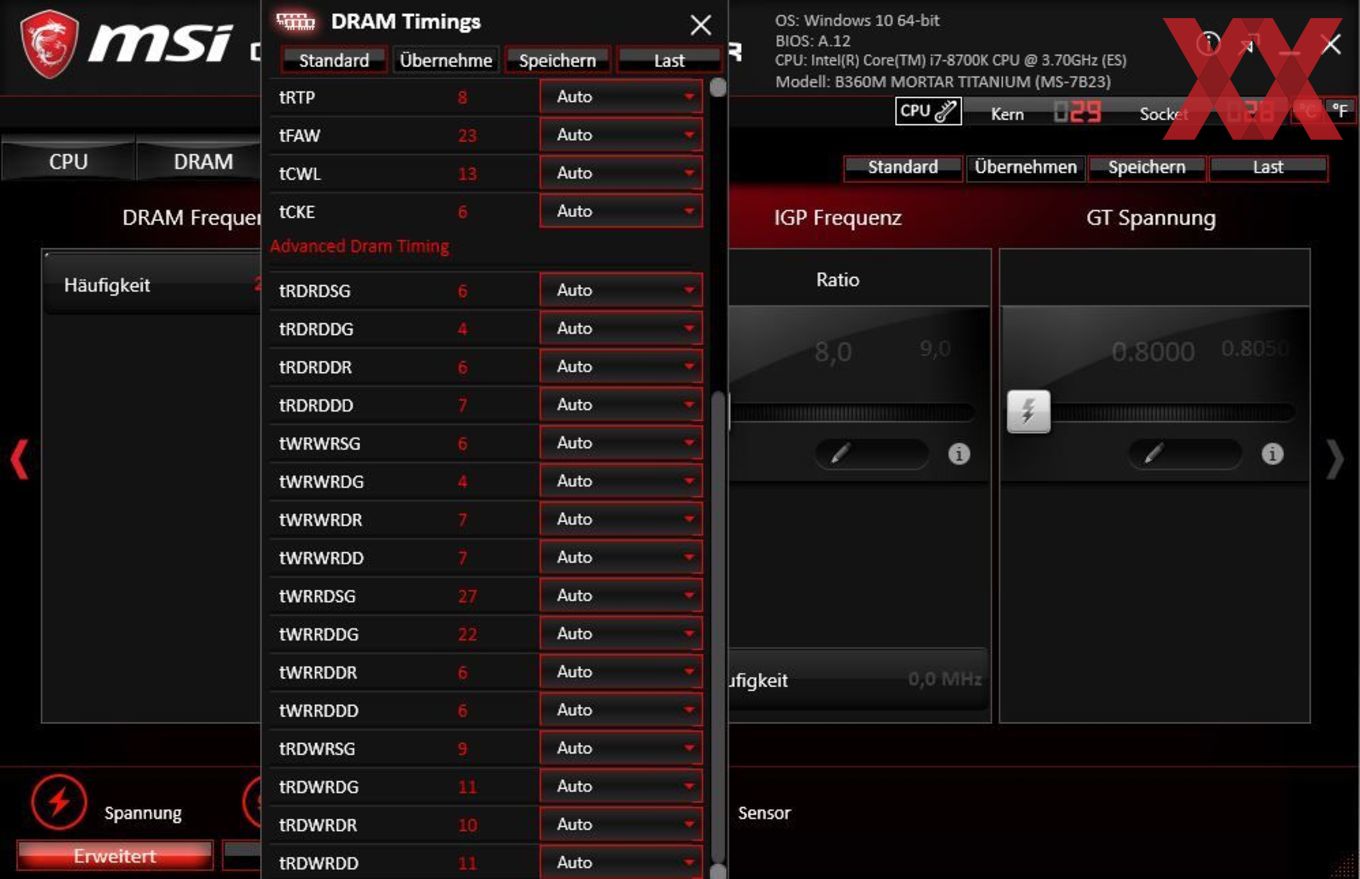The width and height of the screenshot is (1360, 879).
Task: Click Last button in main window
Action: pos(1268,167)
